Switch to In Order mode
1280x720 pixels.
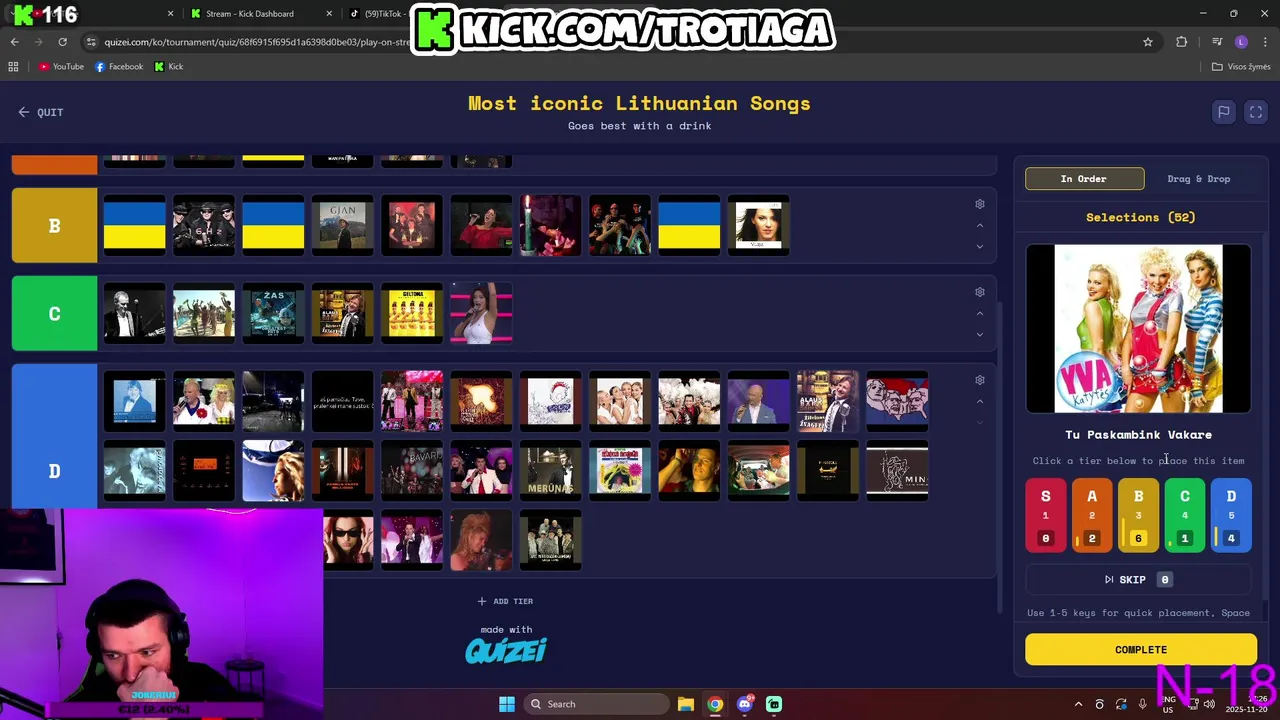[1084, 179]
